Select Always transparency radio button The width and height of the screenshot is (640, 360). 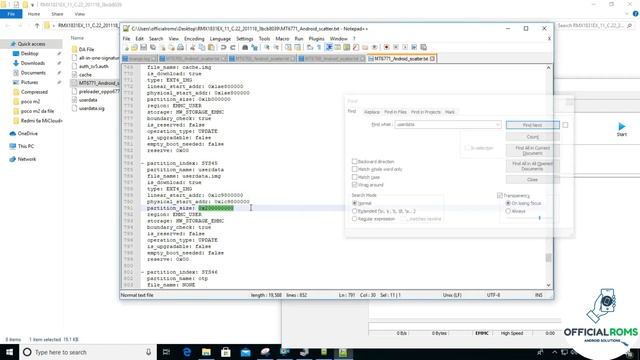pyautogui.click(x=508, y=211)
